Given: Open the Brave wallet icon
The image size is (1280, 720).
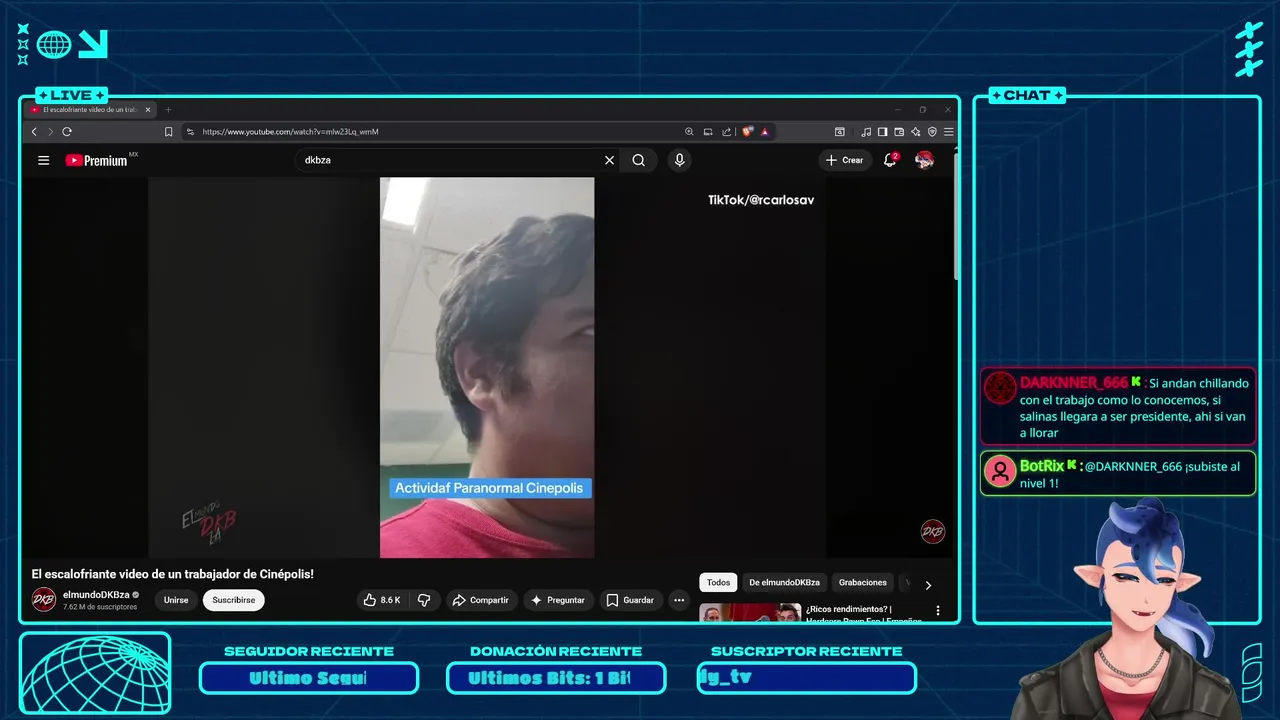Looking at the screenshot, I should click(899, 131).
